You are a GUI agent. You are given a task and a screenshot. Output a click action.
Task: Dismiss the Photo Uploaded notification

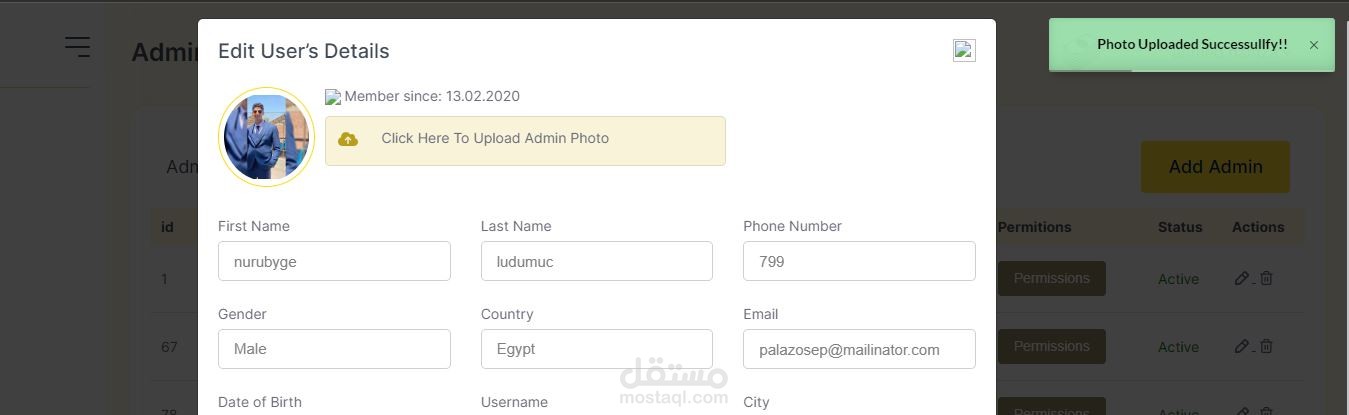tap(1314, 45)
